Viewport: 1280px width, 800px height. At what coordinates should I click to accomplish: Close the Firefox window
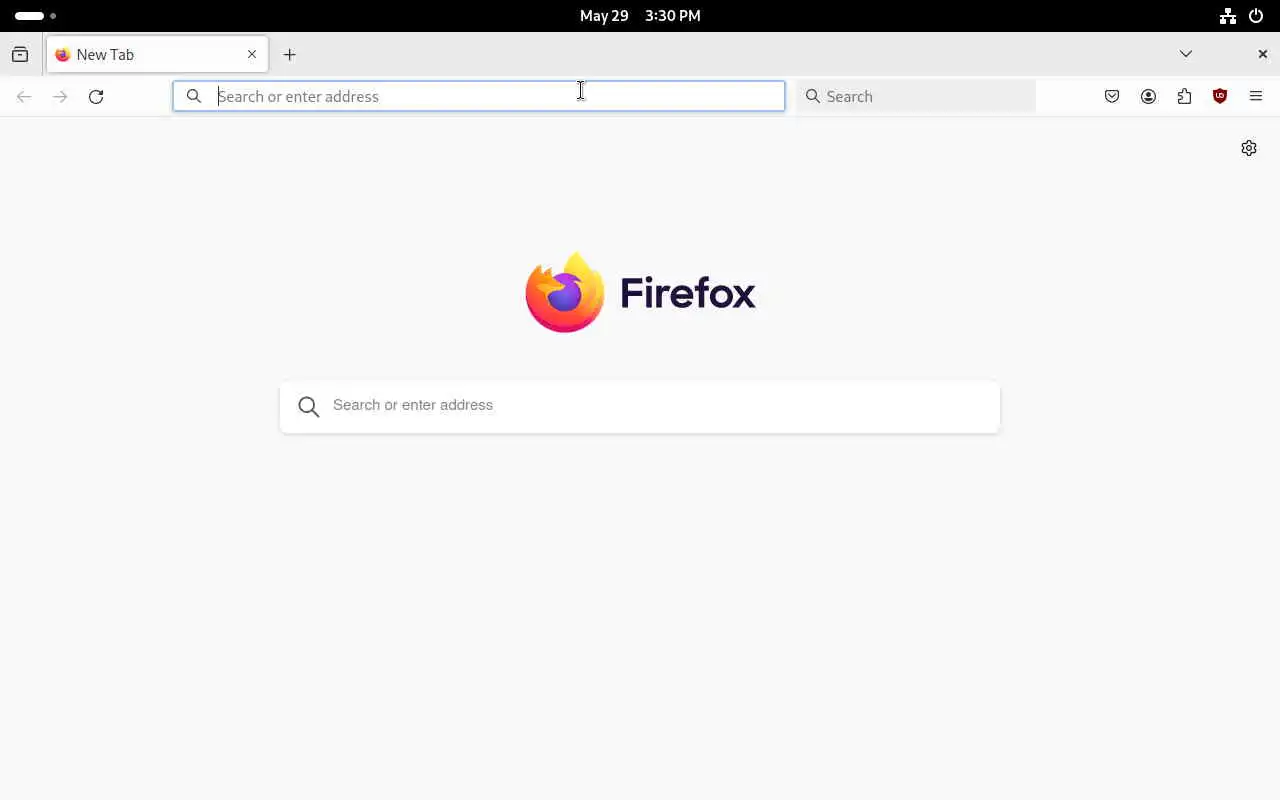[x=1262, y=54]
